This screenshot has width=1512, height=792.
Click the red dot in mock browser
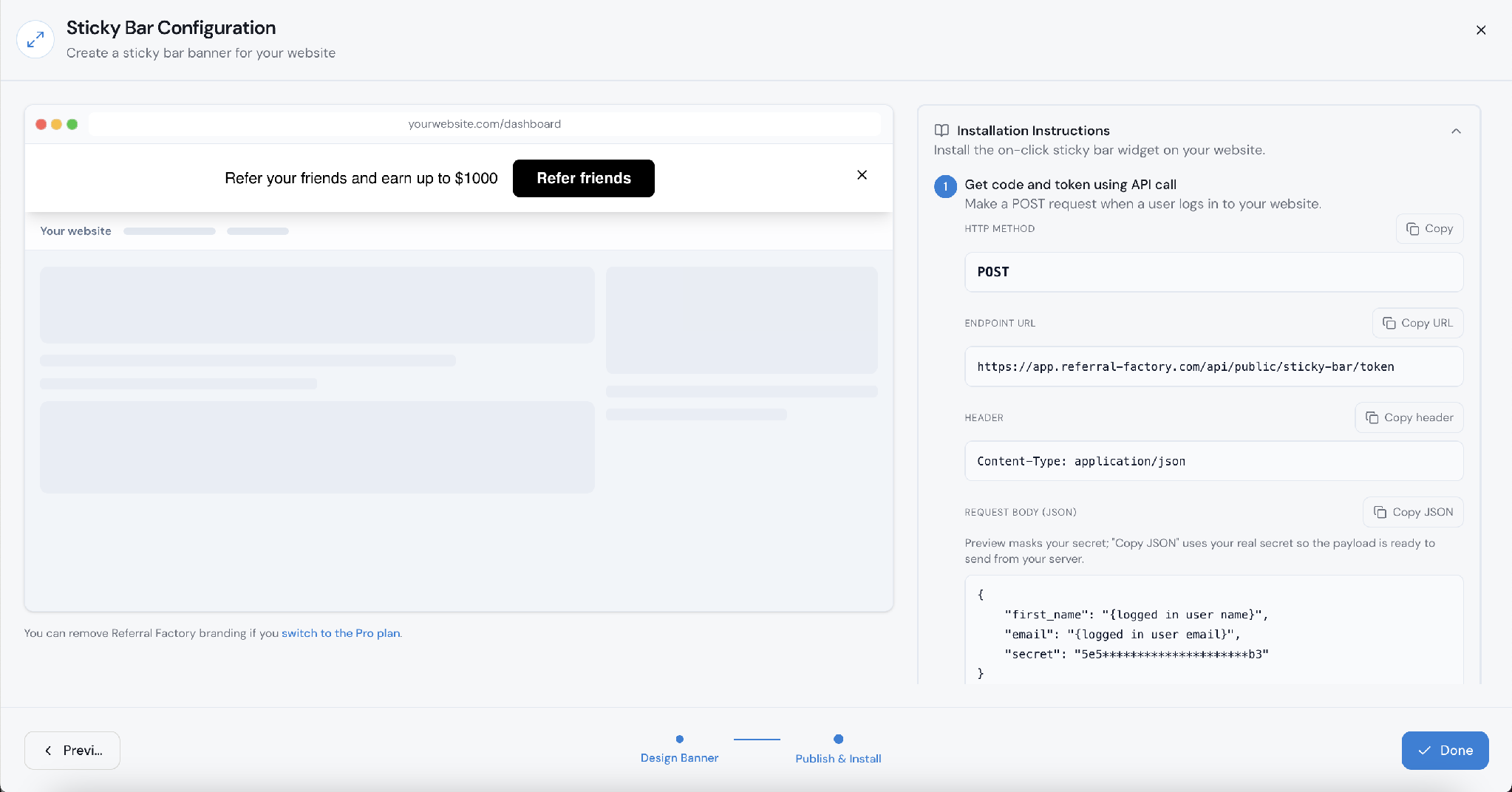pos(41,124)
